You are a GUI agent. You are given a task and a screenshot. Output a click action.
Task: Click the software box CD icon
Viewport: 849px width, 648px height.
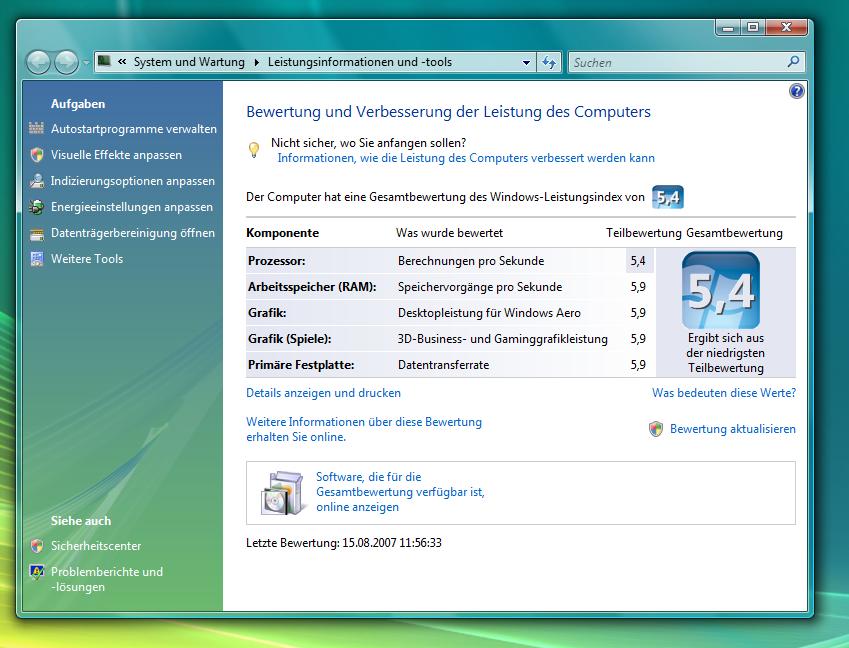[x=282, y=493]
